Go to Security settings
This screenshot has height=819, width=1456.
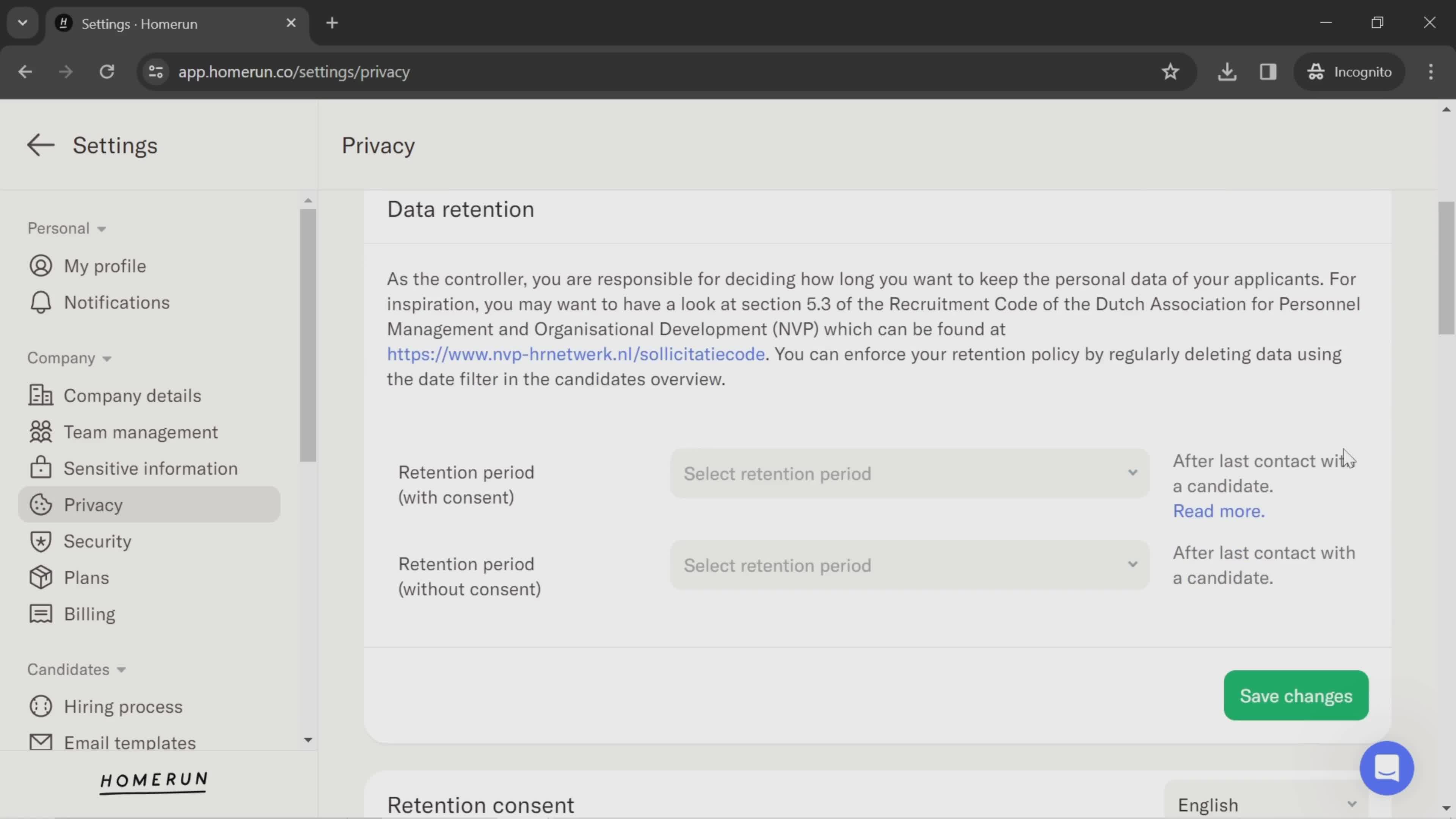[97, 541]
